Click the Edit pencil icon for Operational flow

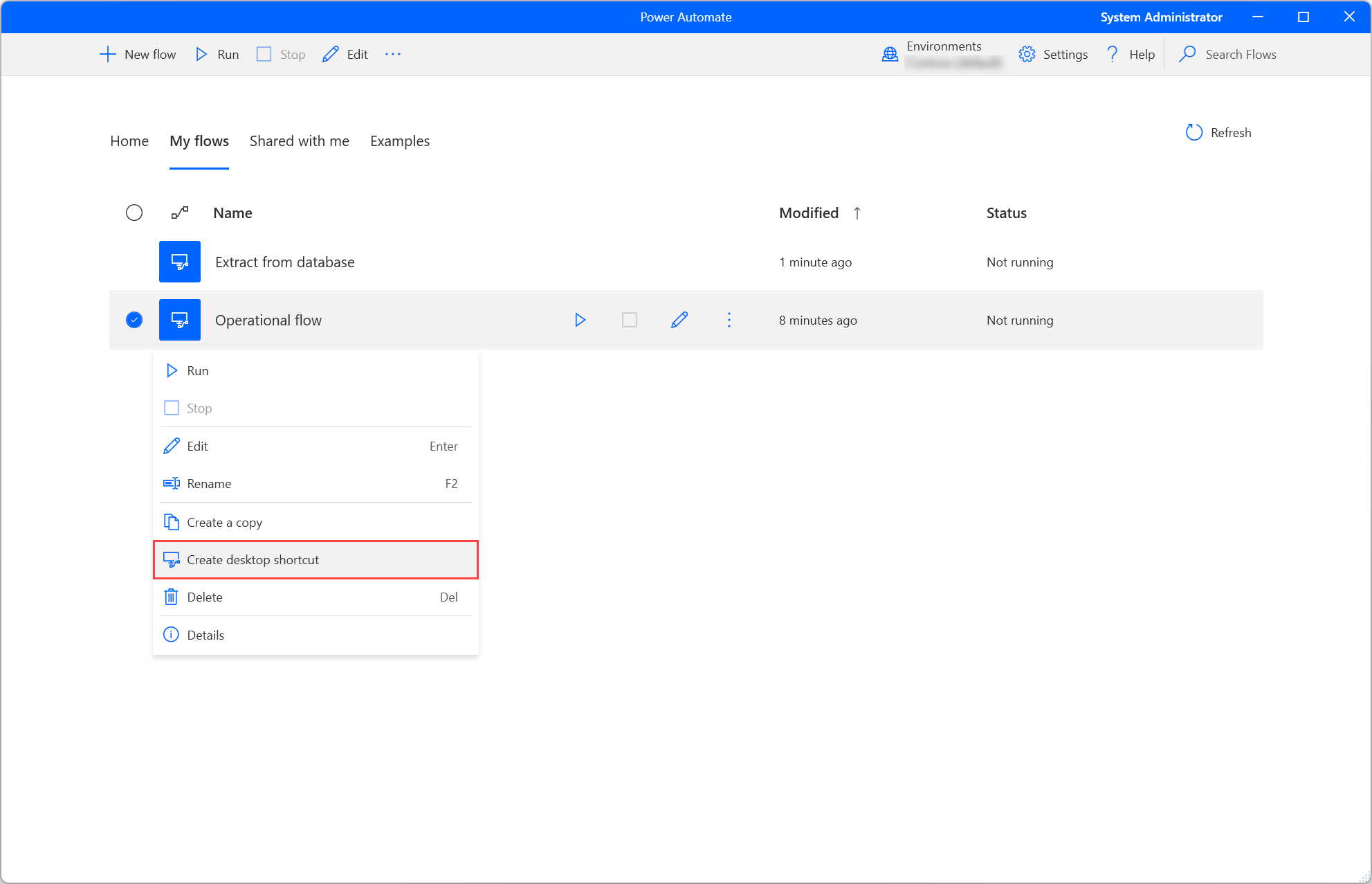680,320
